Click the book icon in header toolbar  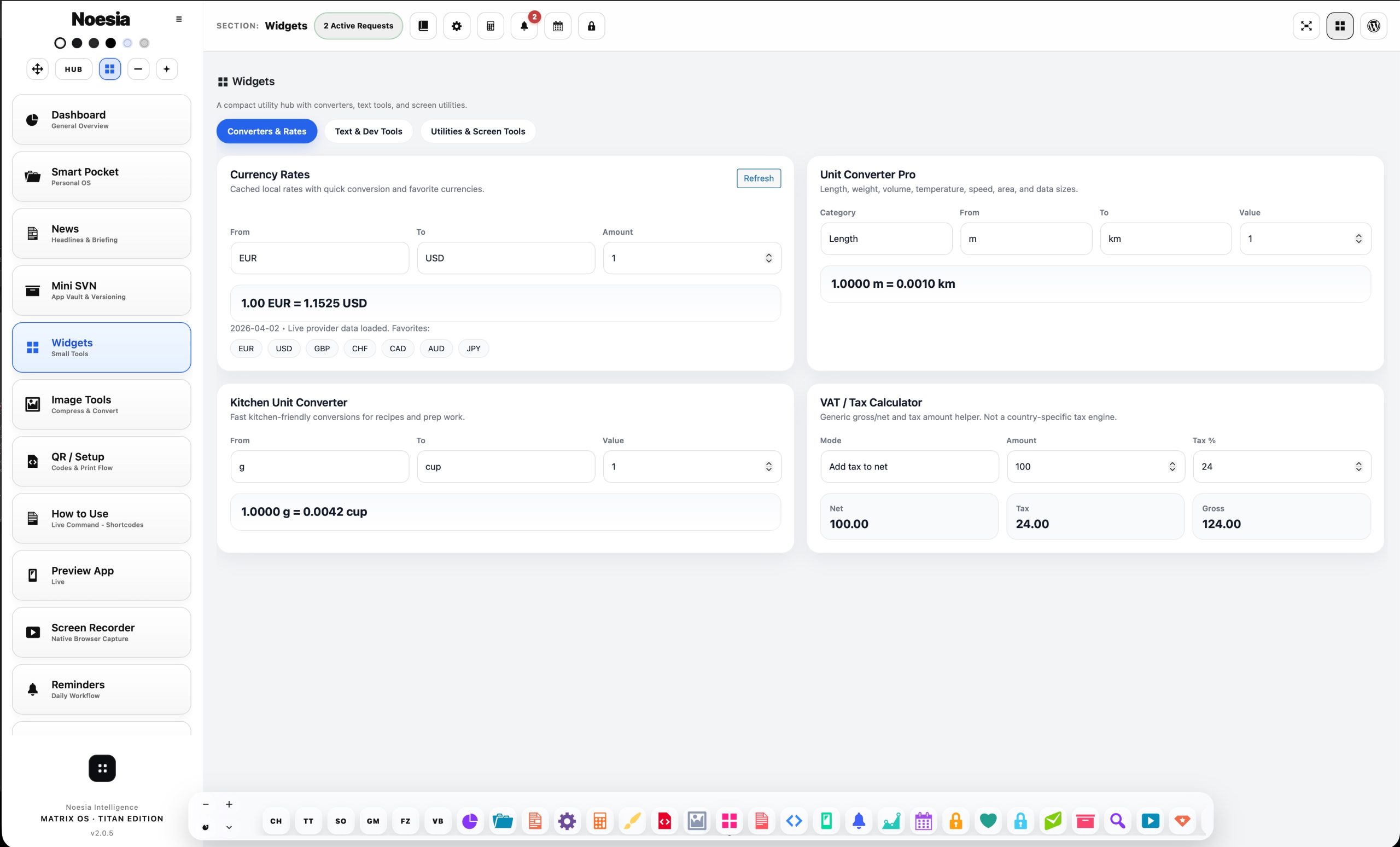click(423, 26)
